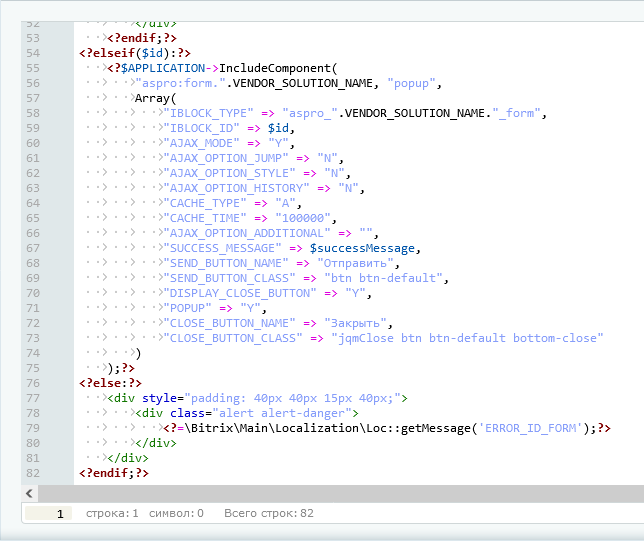
Task: Click line number 65 in gutter
Action: tap(33, 218)
